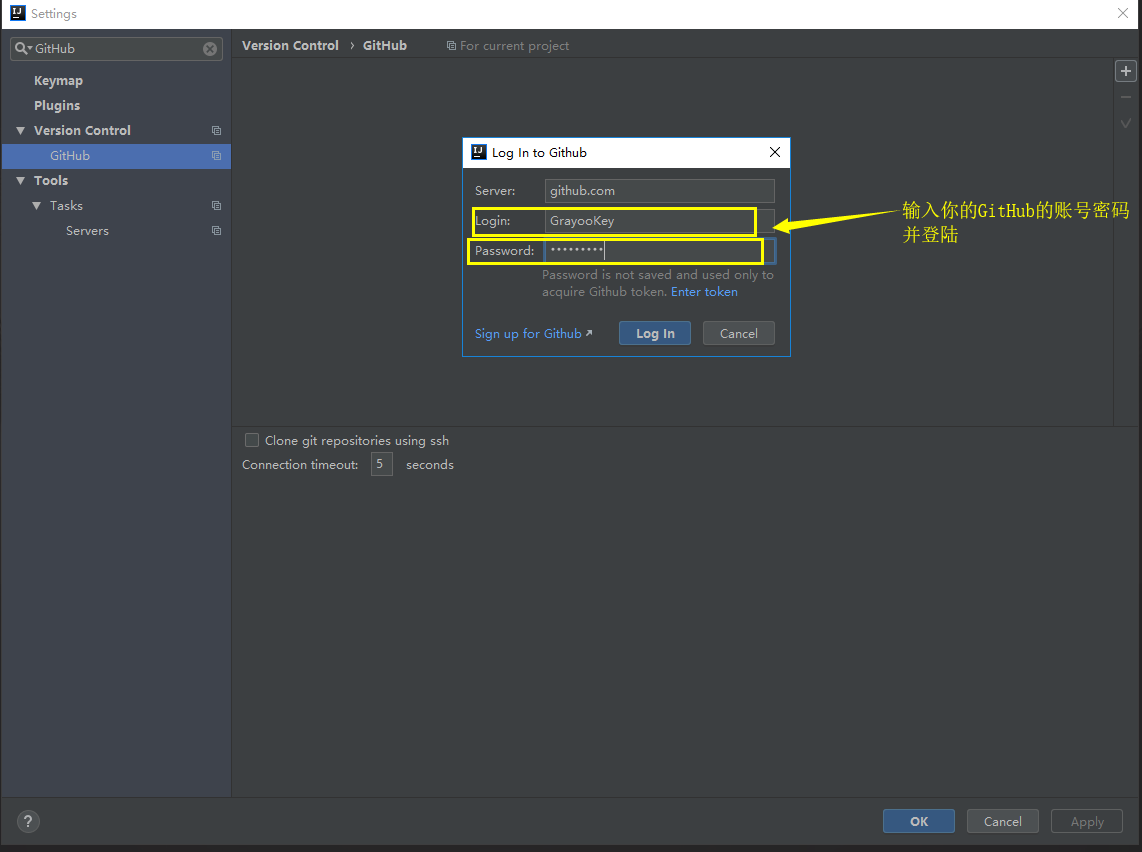Open help with question mark button
The height and width of the screenshot is (852, 1142).
point(28,821)
